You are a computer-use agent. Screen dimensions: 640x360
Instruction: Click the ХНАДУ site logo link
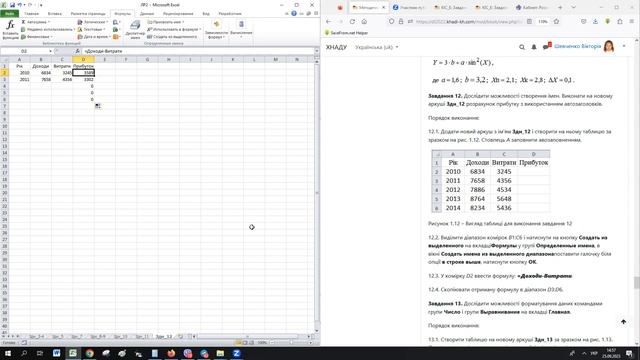click(x=336, y=47)
